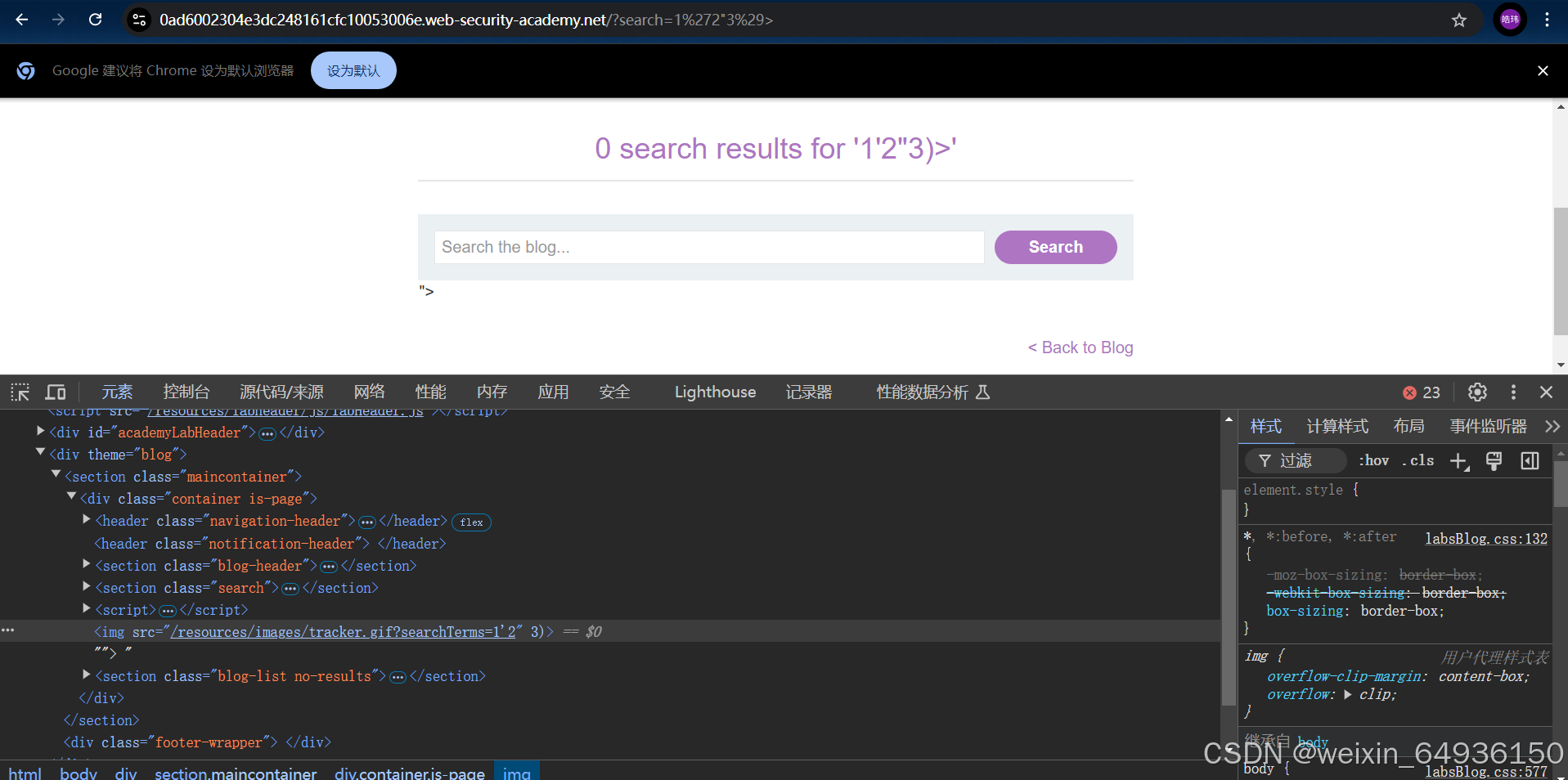Open the Lighthouse tab
The width and height of the screenshot is (1568, 780).
[715, 392]
